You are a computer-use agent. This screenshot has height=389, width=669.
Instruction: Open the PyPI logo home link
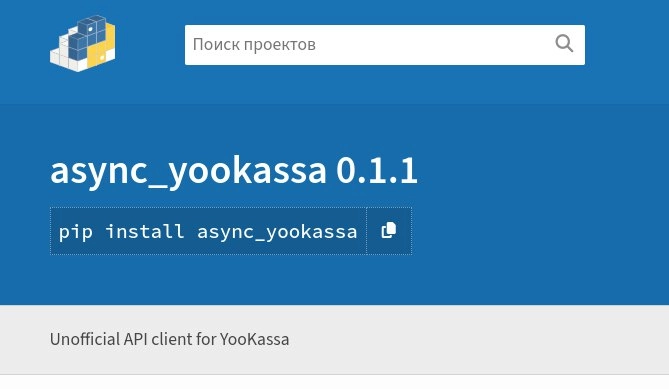coord(83,43)
